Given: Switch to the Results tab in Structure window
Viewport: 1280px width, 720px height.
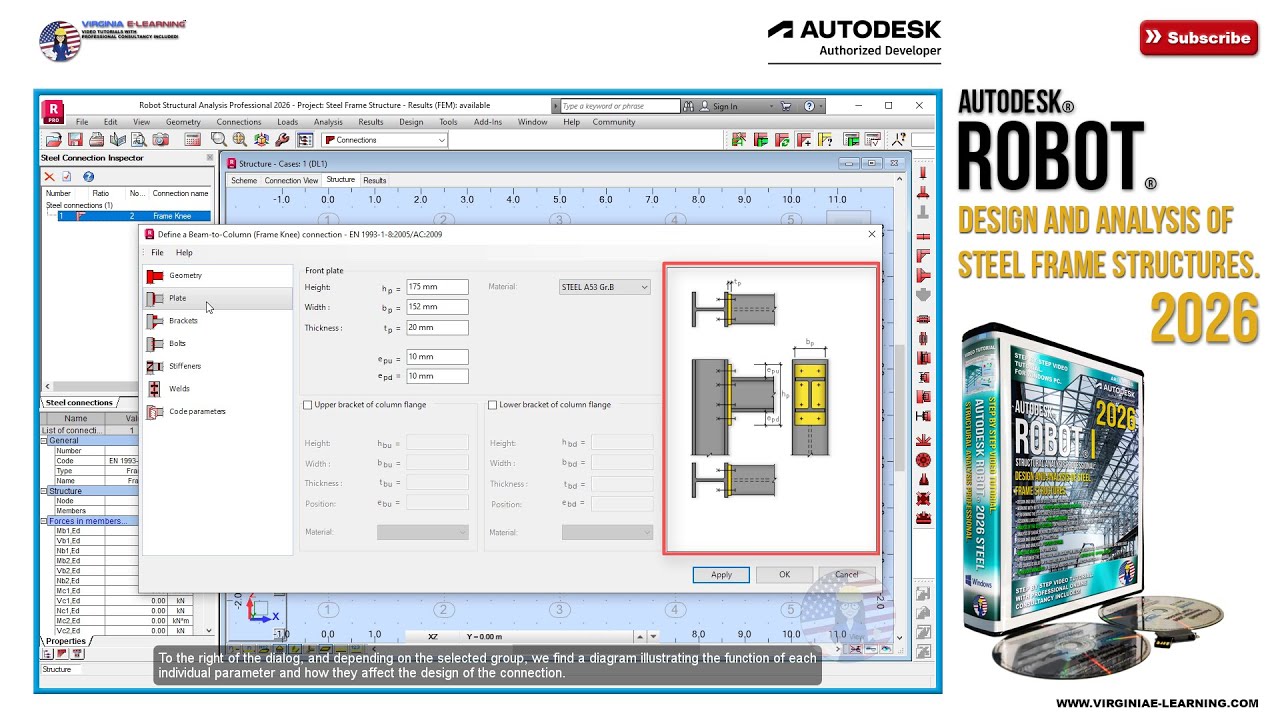Looking at the screenshot, I should point(375,181).
